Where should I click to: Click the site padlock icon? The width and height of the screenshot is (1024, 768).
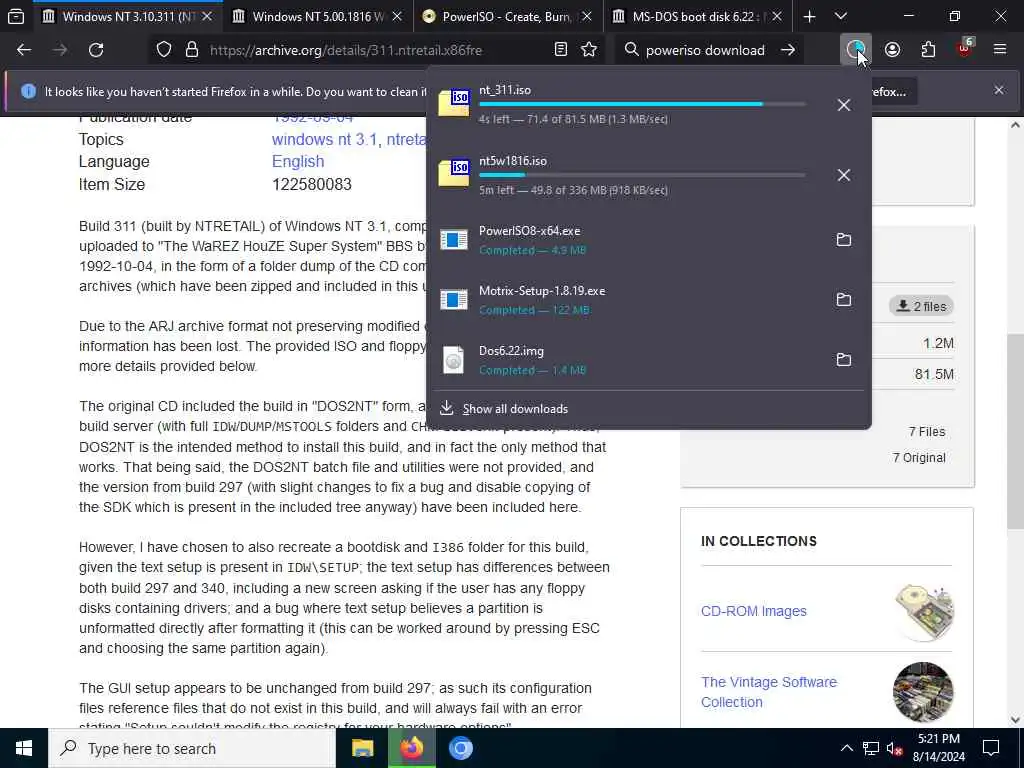pos(192,50)
